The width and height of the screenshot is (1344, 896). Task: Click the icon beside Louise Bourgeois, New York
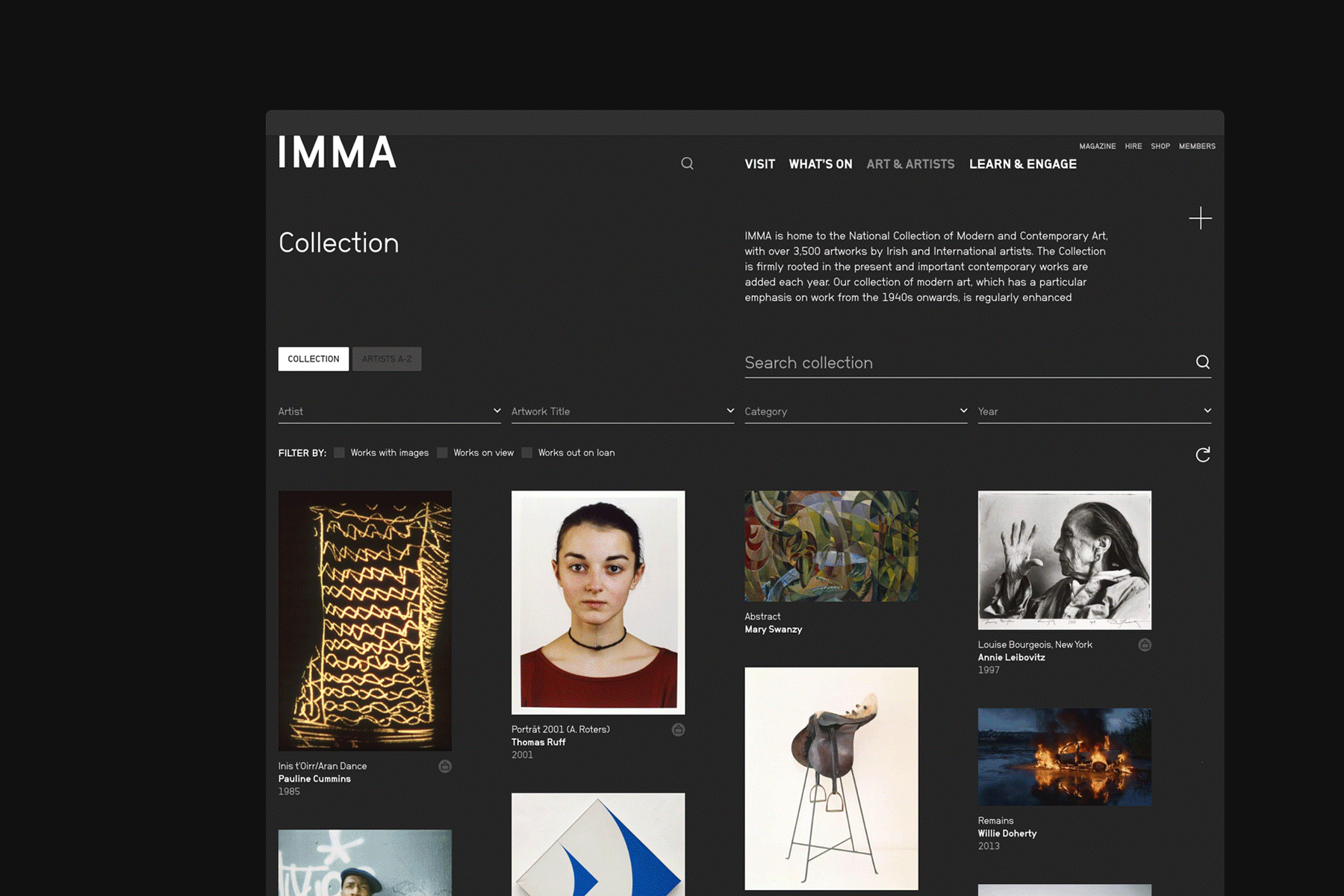click(1145, 644)
